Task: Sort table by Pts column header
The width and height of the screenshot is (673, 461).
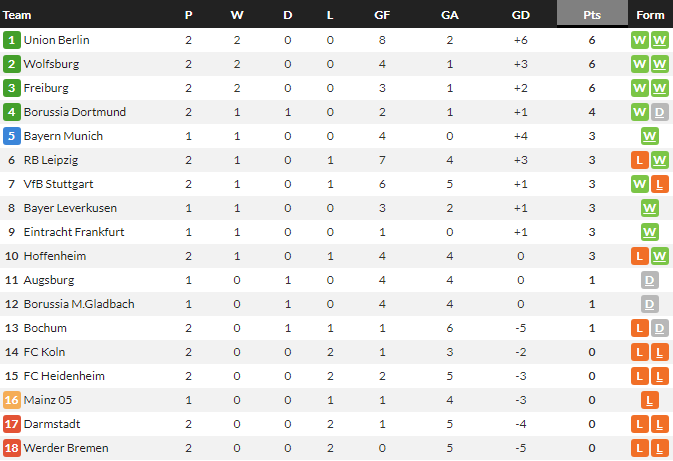Action: (x=592, y=15)
